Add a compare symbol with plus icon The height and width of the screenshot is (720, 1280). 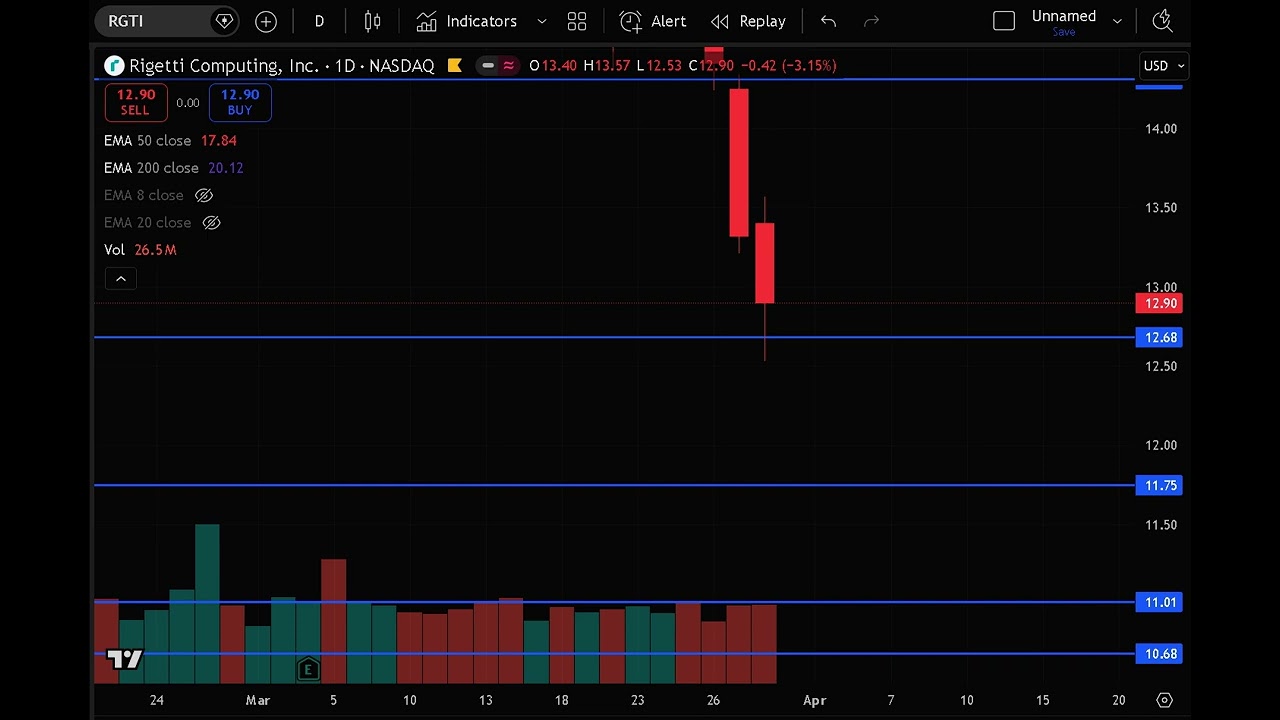tap(266, 21)
